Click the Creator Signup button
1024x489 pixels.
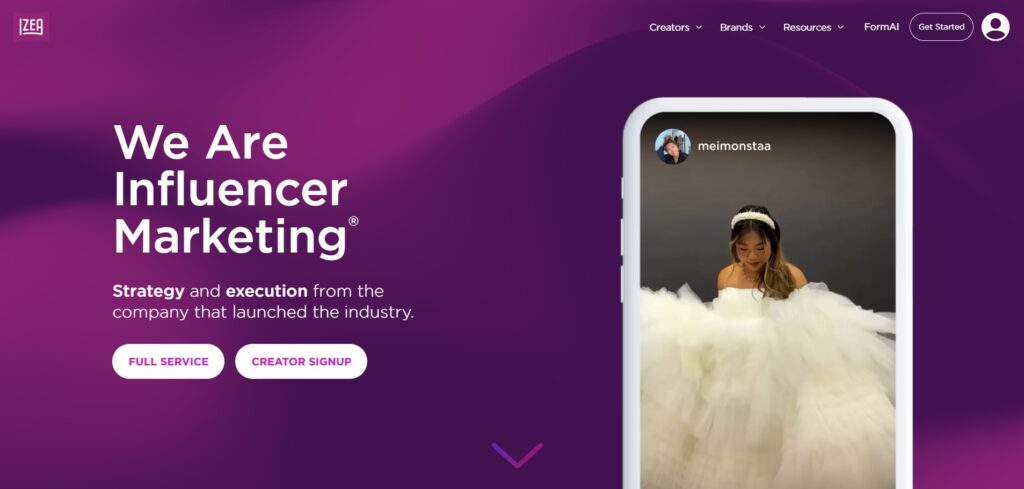[301, 361]
